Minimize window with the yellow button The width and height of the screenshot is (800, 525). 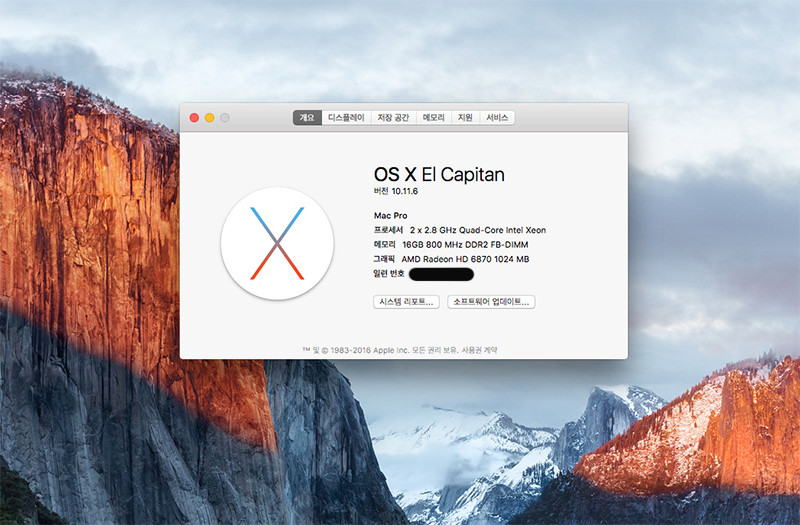point(210,118)
